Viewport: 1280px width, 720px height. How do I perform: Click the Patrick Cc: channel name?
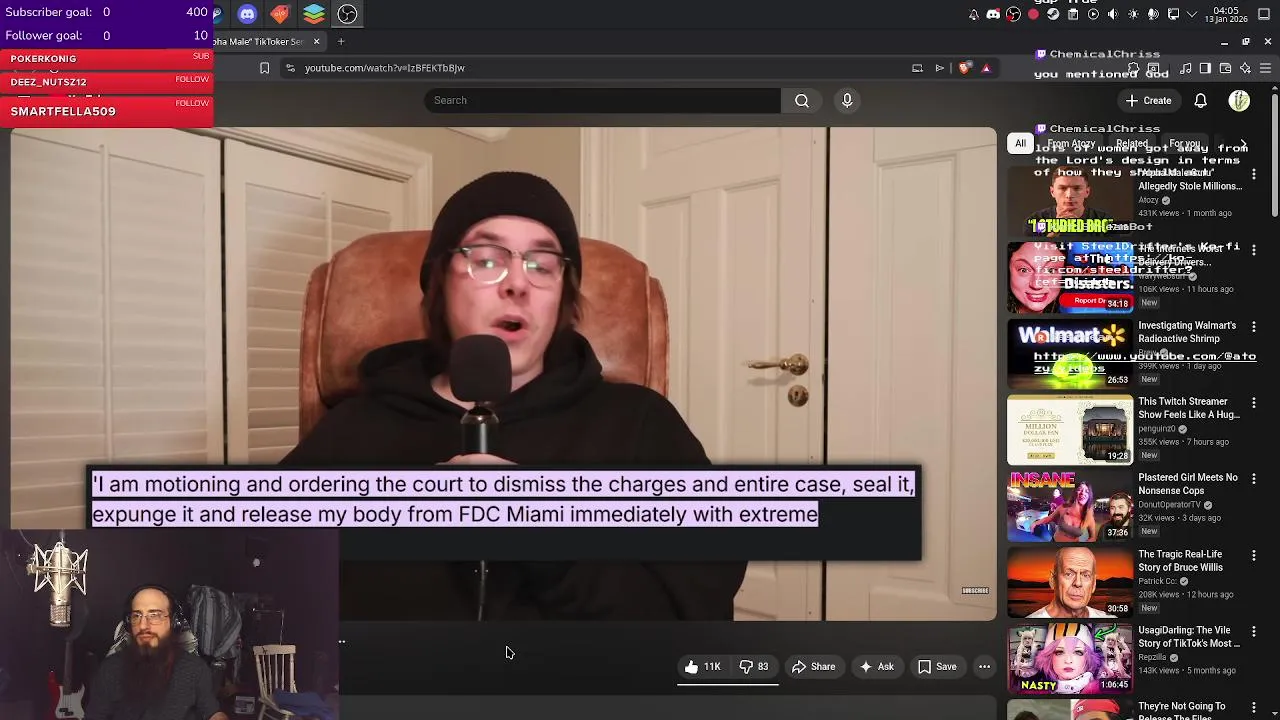[x=1157, y=581]
